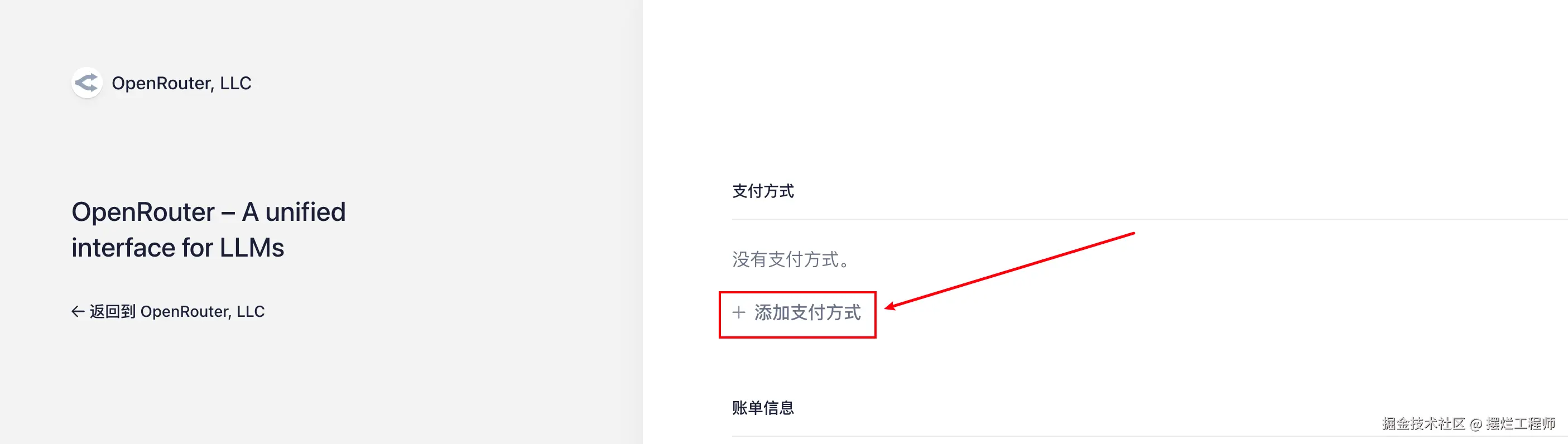Click the word "unified" in the headline
The width and height of the screenshot is (1568, 444).
[x=305, y=213]
